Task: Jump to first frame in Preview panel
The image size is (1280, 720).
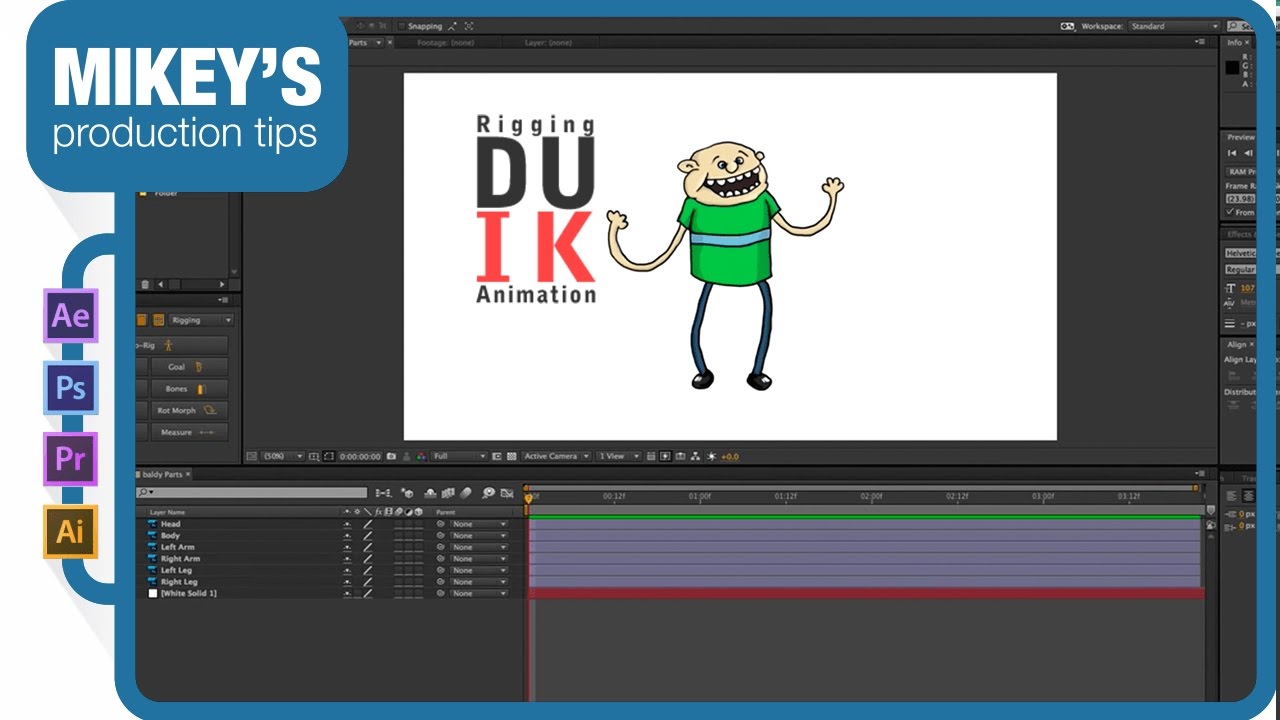Action: coord(1232,153)
